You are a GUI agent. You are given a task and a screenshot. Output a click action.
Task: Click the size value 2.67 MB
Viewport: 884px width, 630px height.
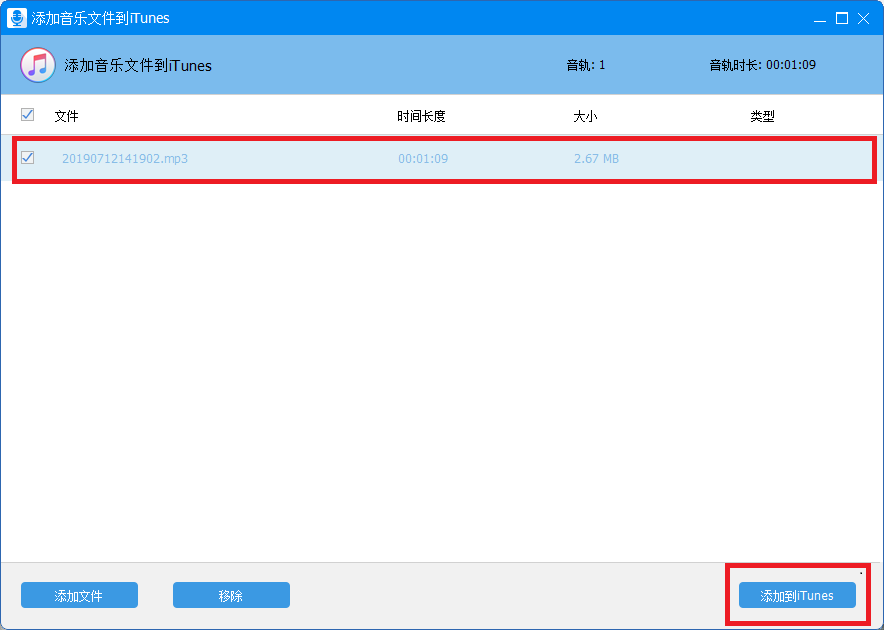tap(596, 158)
